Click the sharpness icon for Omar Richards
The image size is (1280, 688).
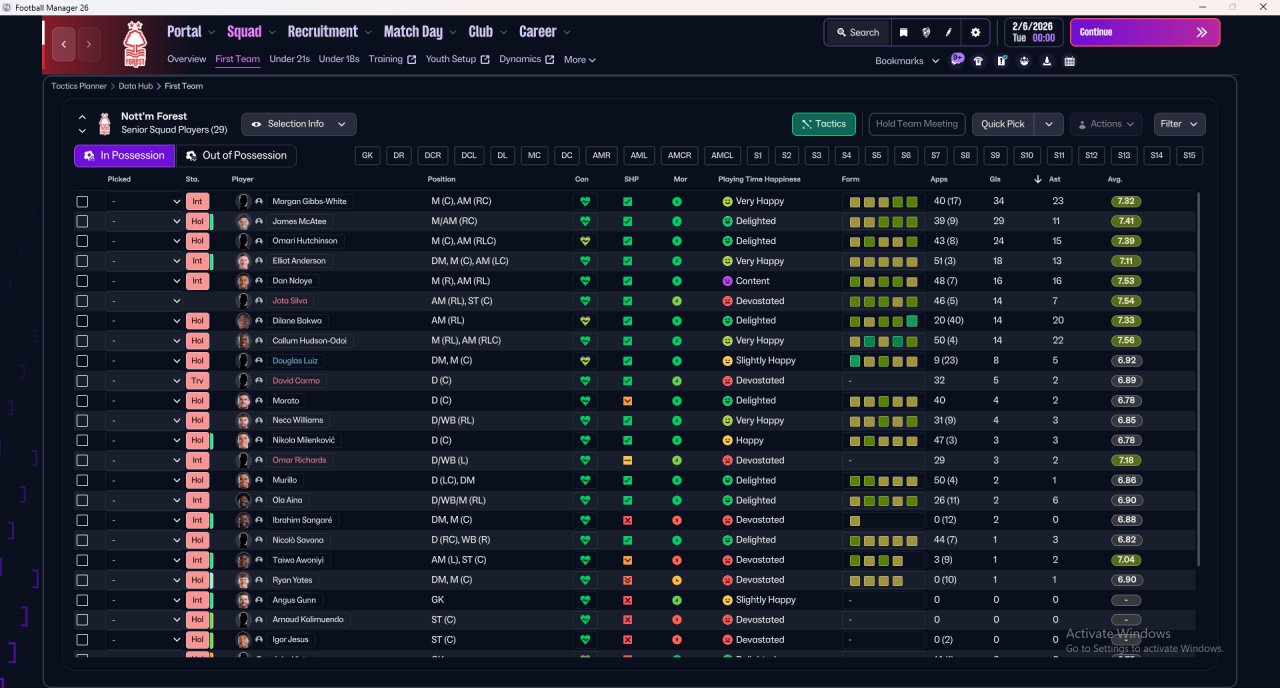pos(627,460)
